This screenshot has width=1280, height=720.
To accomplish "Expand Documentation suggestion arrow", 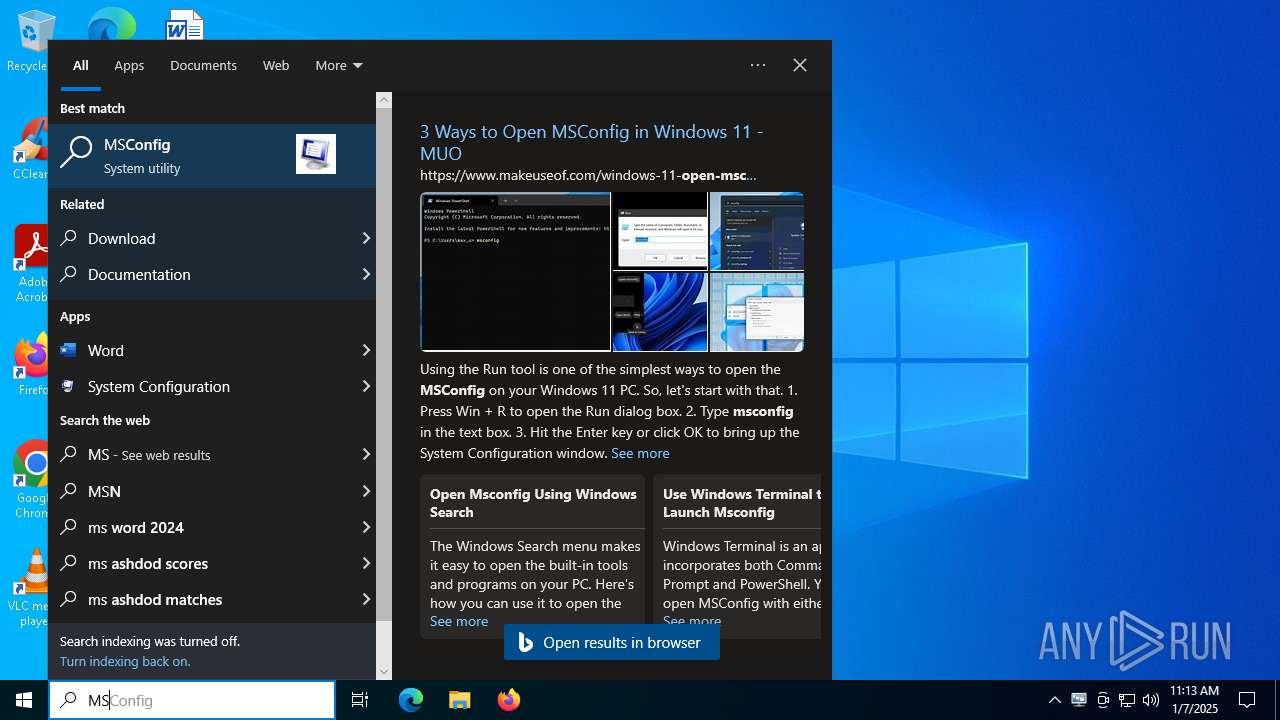I will tap(366, 274).
